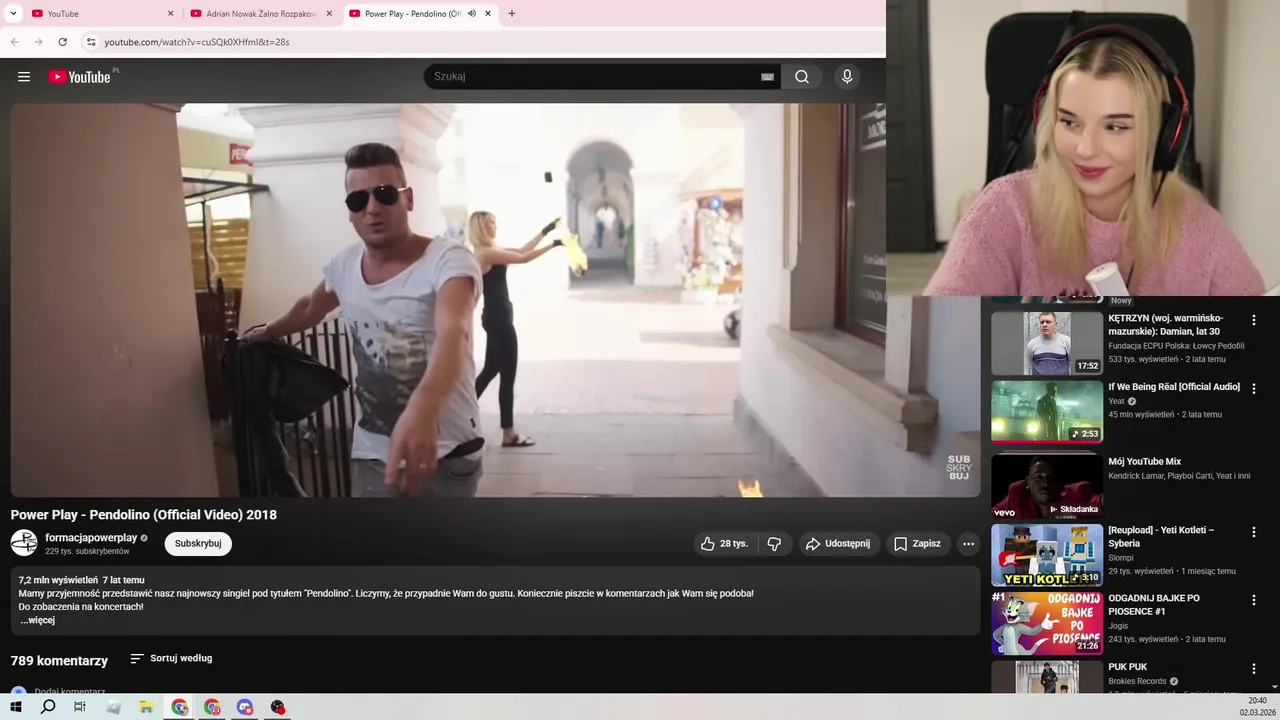Open the formacjapowerplay channel avatar

(x=24, y=543)
